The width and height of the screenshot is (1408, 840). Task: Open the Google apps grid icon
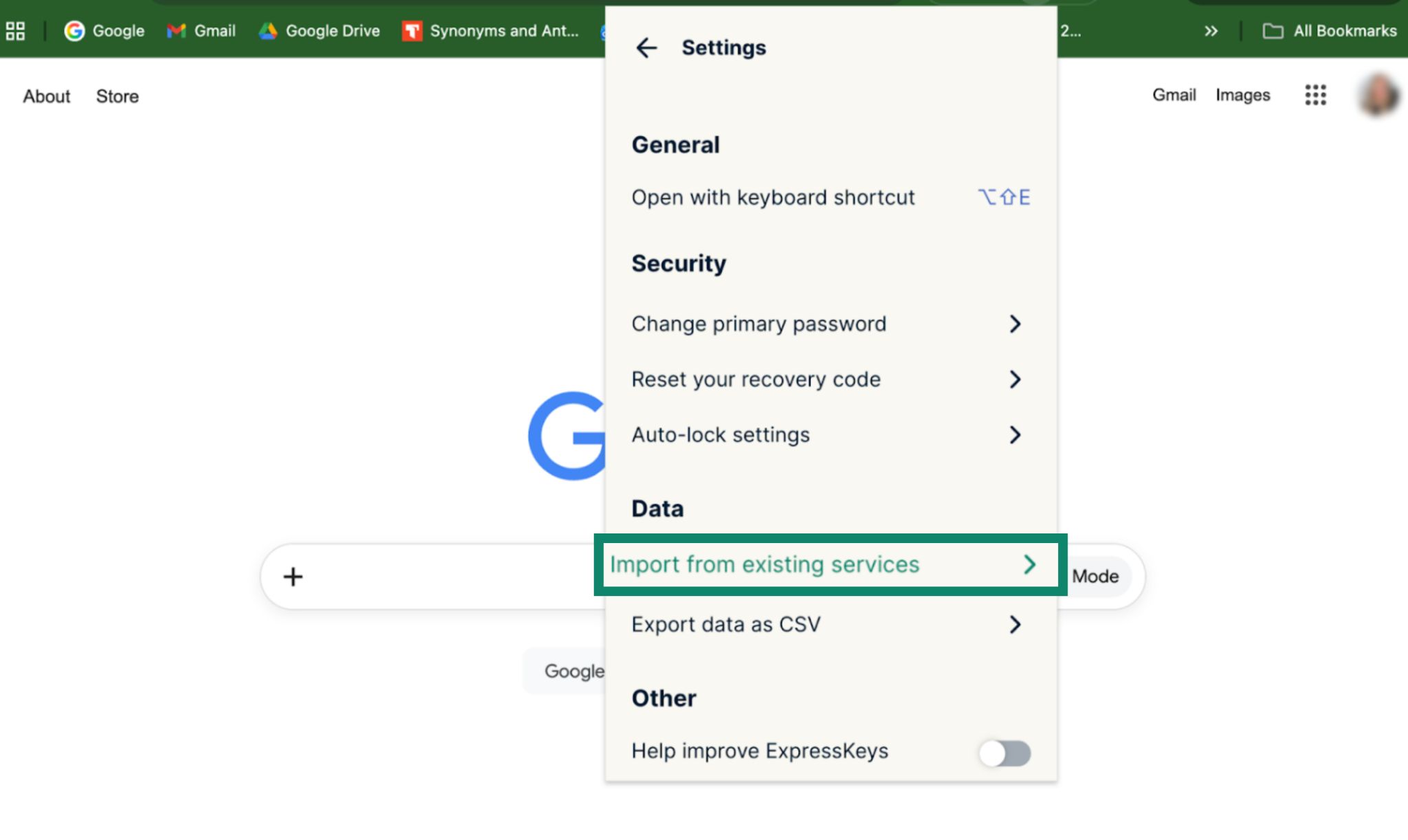(x=1315, y=95)
